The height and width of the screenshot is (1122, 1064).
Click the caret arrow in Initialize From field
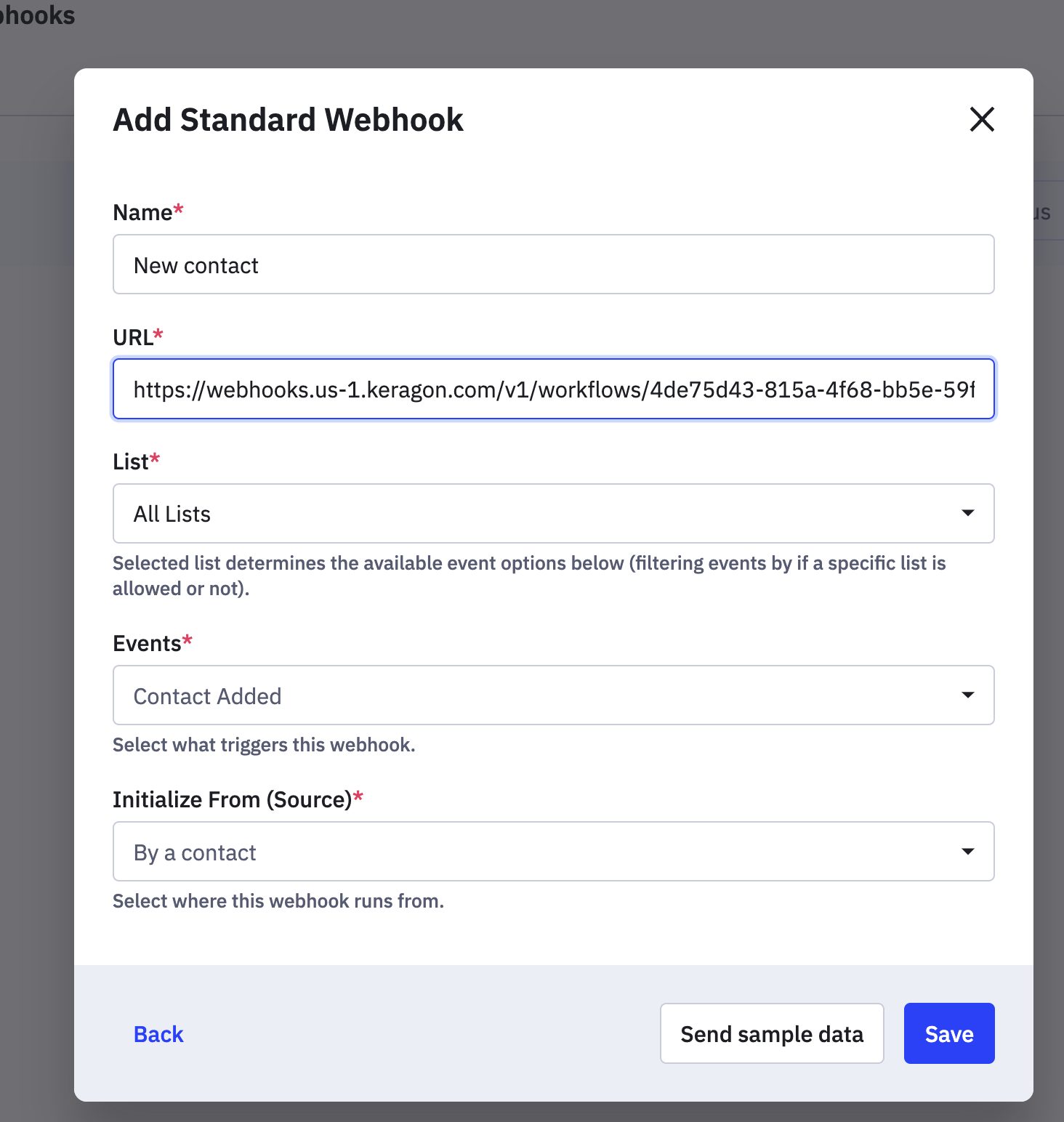(968, 852)
